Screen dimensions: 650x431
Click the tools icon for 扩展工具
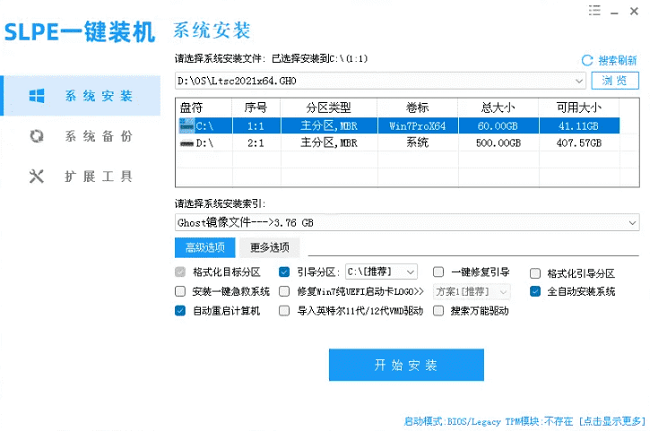36,176
